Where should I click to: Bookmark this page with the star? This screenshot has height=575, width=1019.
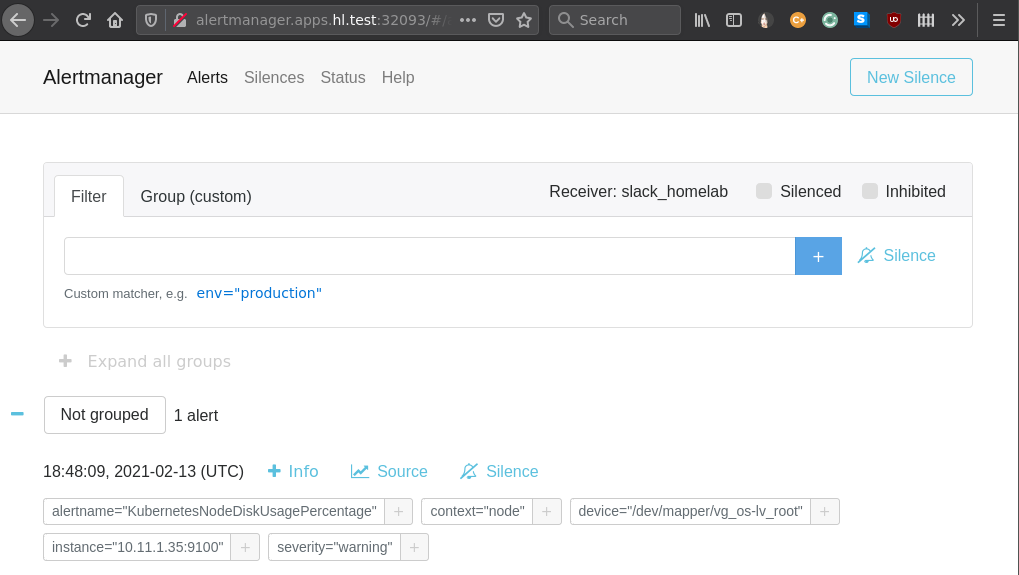(x=524, y=20)
